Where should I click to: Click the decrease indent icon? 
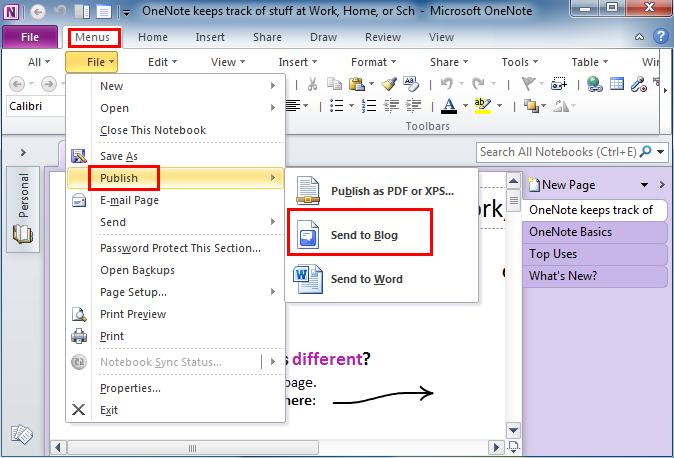point(391,105)
